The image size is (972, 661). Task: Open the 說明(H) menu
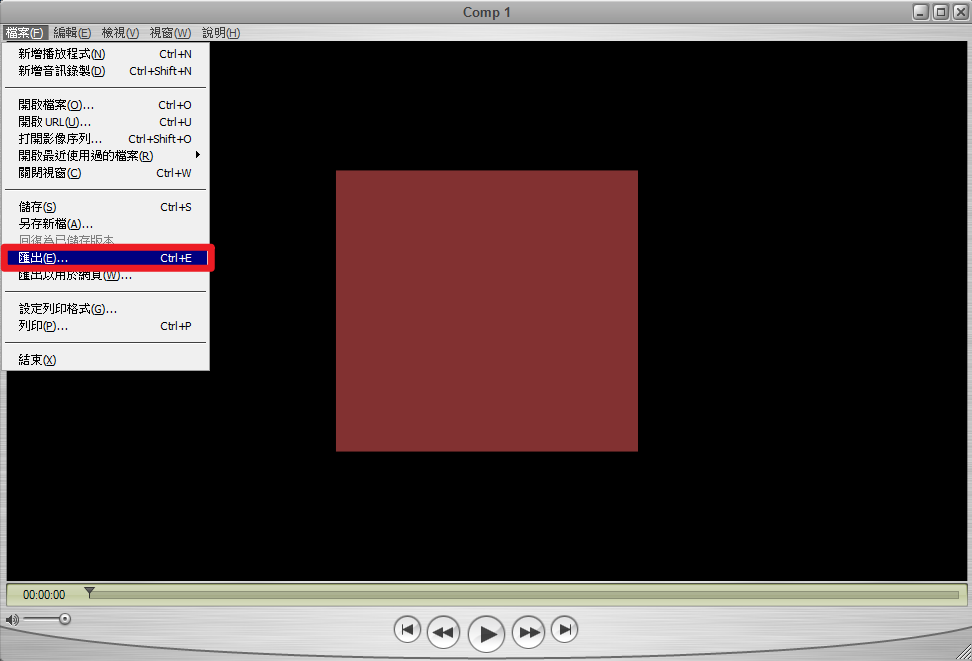(221, 33)
